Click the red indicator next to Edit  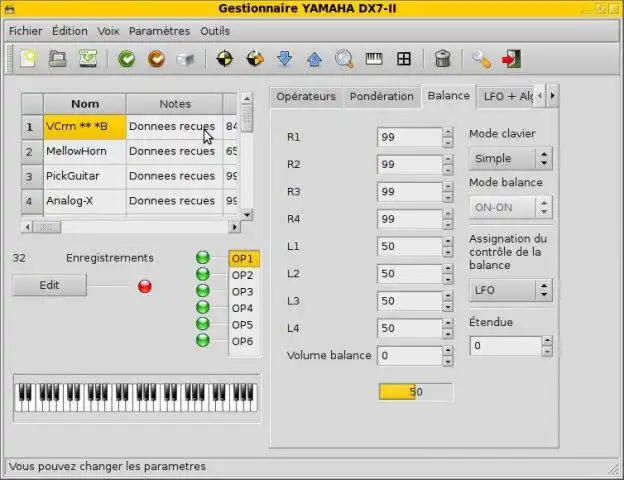pyautogui.click(x=145, y=286)
